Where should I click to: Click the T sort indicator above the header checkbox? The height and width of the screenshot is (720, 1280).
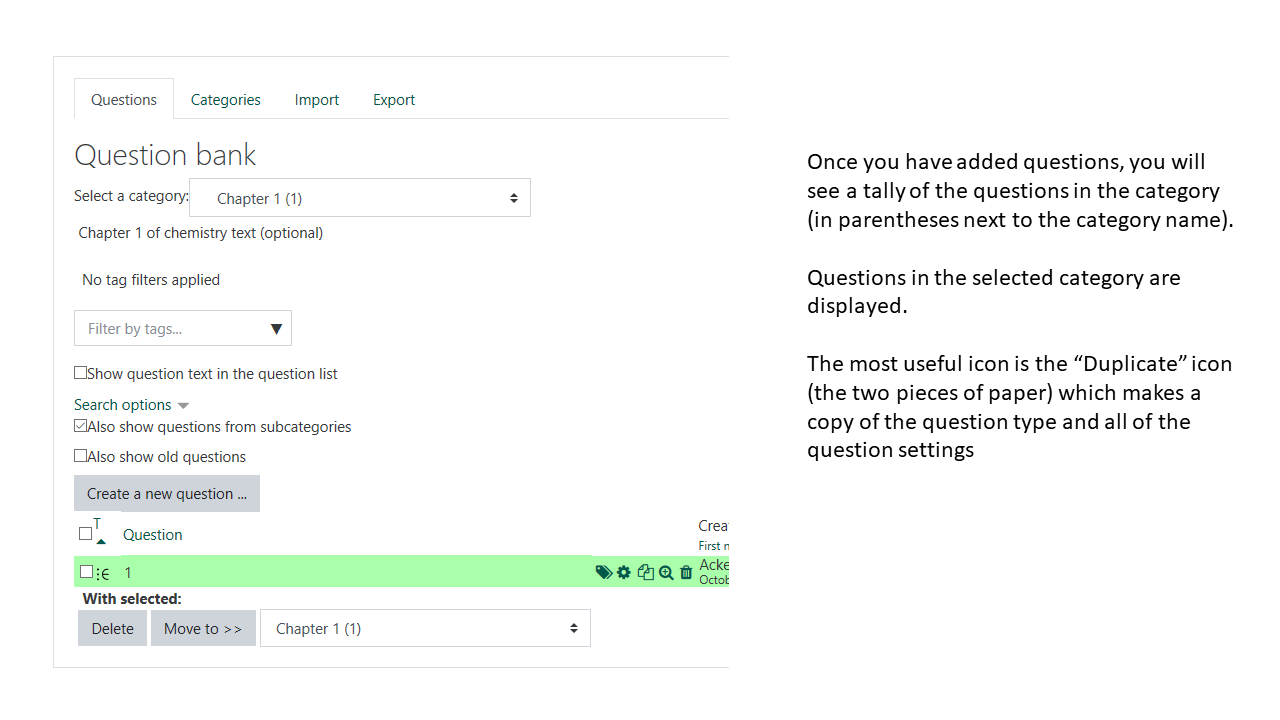coord(96,522)
